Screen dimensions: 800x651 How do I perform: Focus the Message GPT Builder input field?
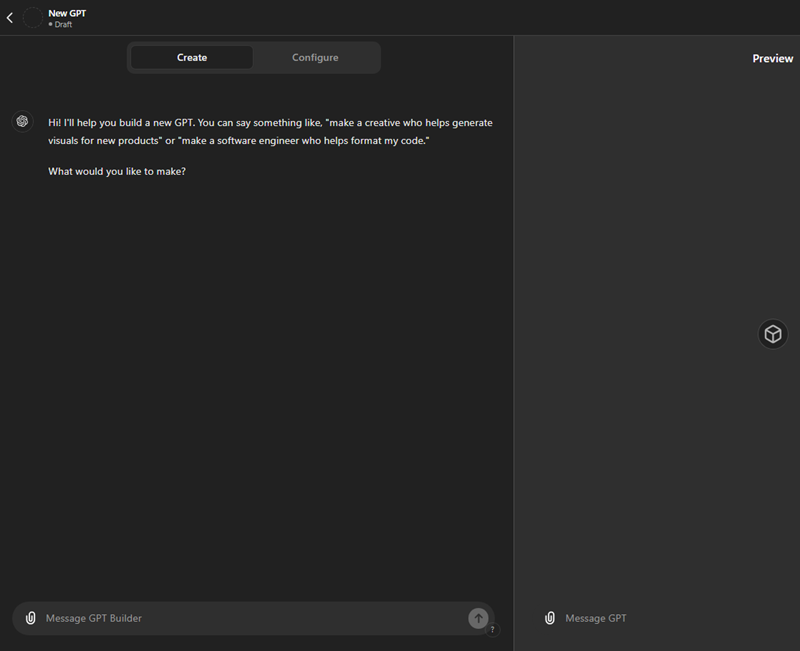click(x=253, y=618)
